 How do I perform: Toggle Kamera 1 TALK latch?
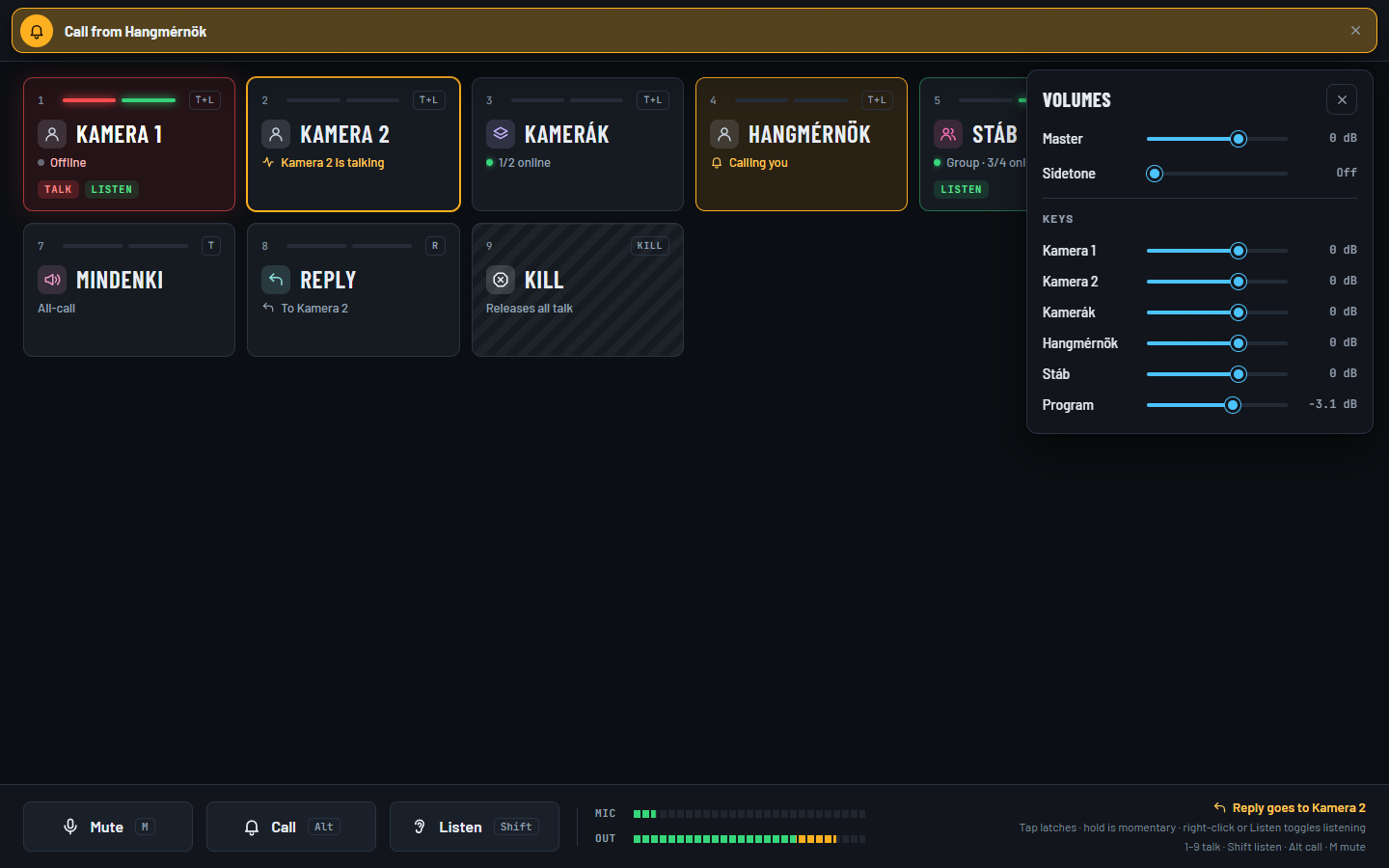tap(58, 189)
